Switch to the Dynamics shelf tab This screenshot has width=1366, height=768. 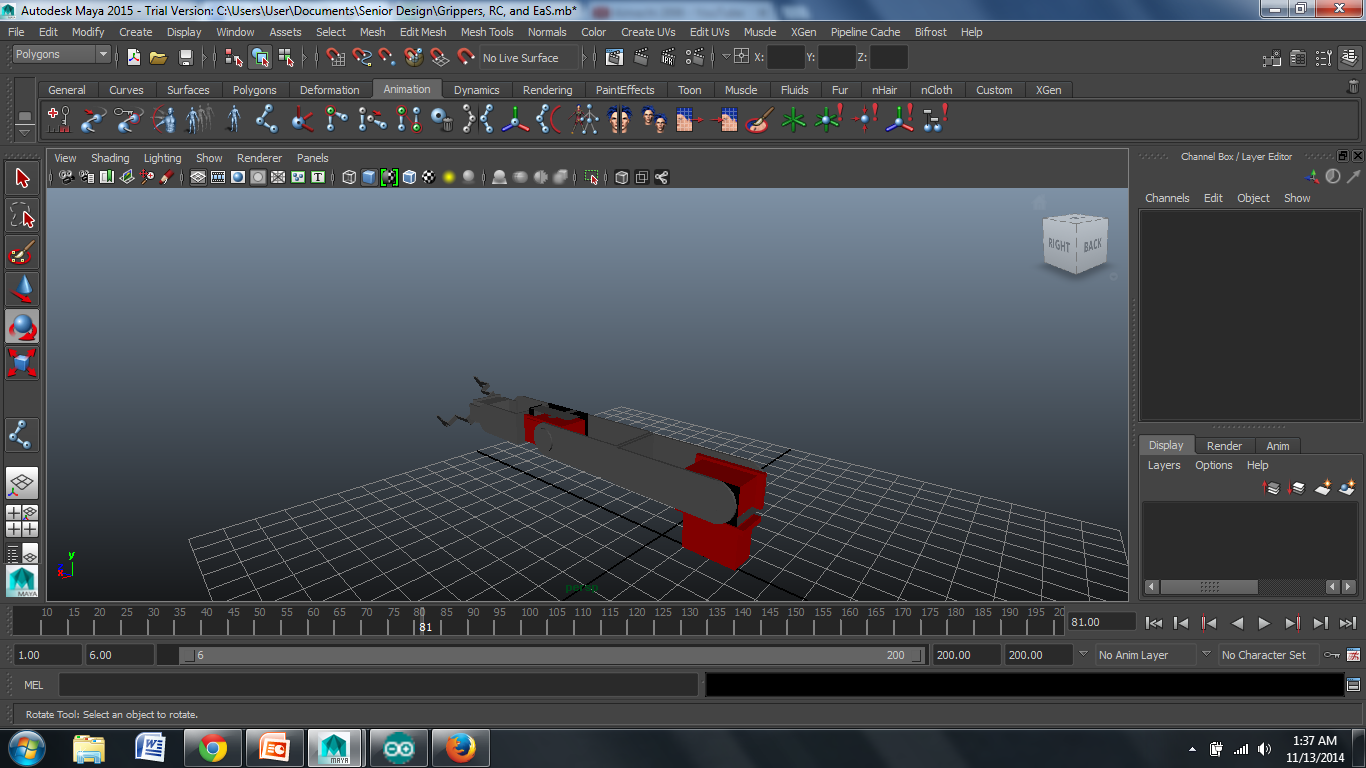click(476, 90)
